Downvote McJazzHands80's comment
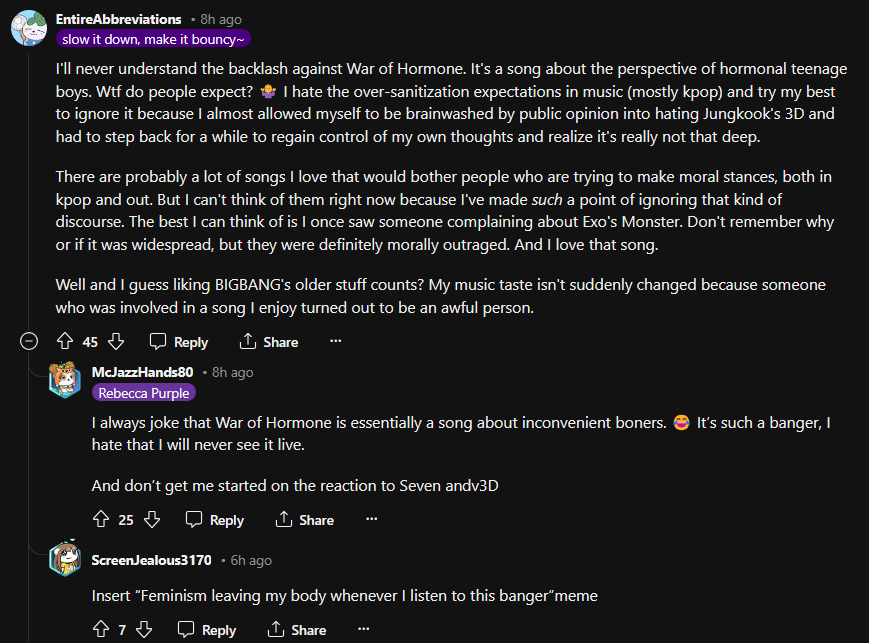 (151, 520)
